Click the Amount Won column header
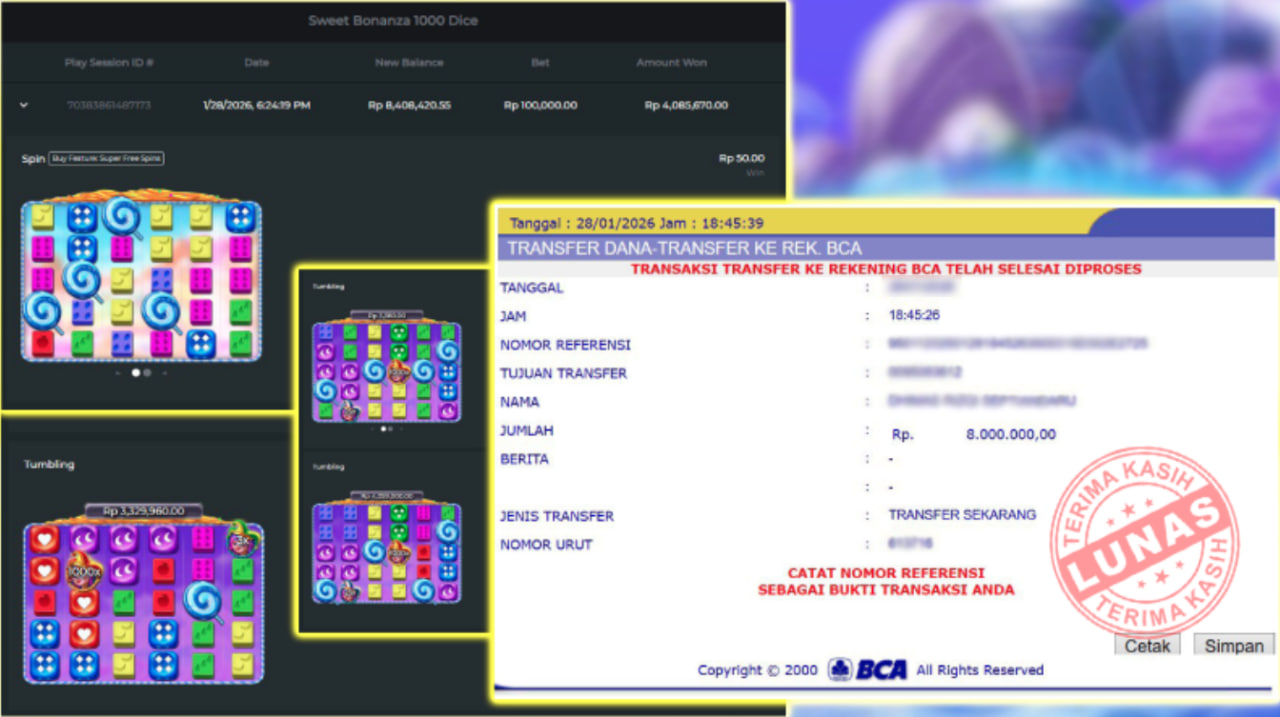The width and height of the screenshot is (1280, 717). pos(671,62)
